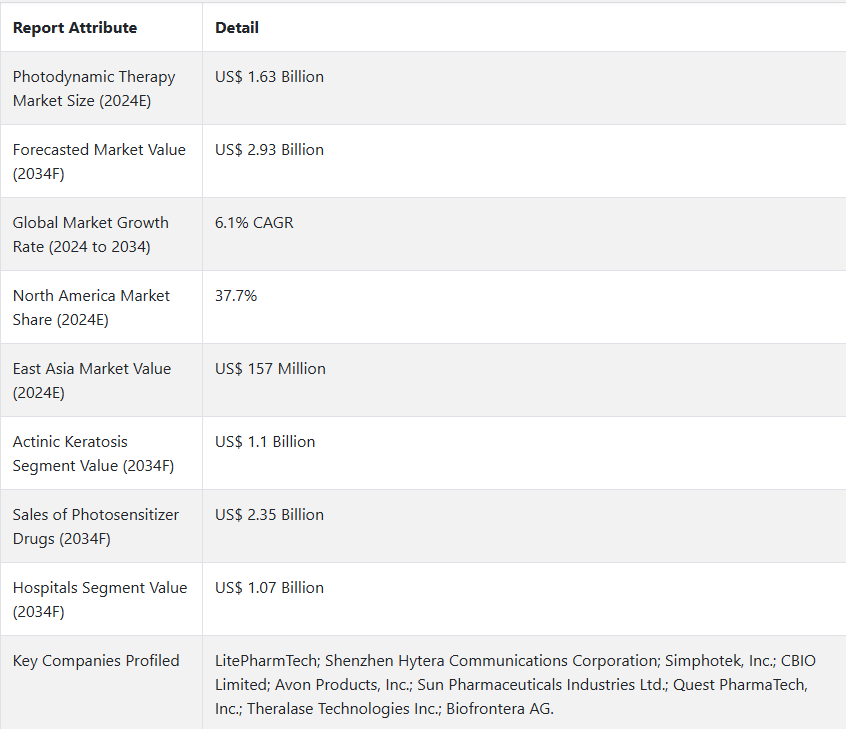The image size is (846, 729).
Task: Select 'Global Market Growth Rate' attribute cell
Action: pos(101,234)
